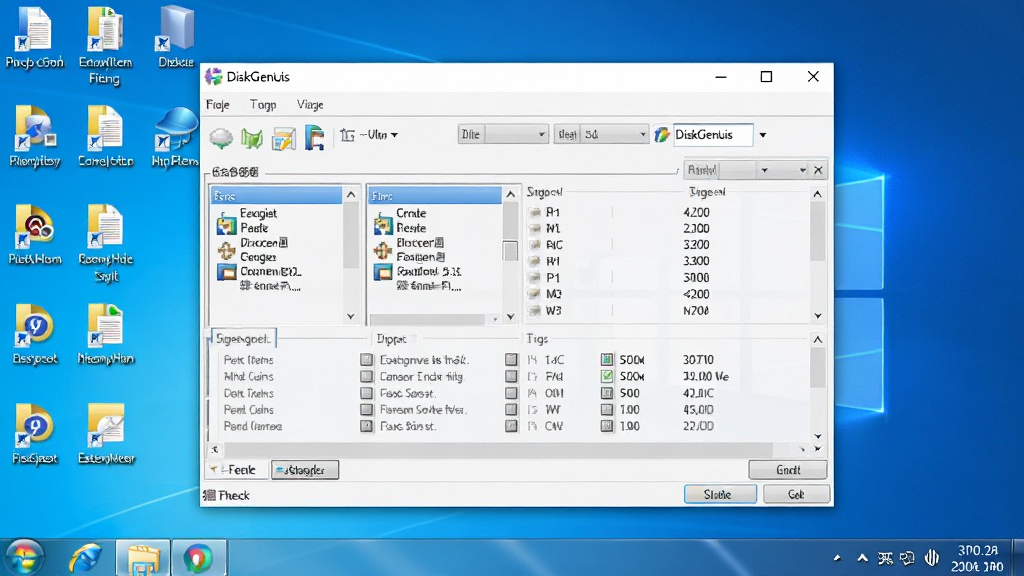The width and height of the screenshot is (1024, 576).
Task: Open the Rlemphtoy desktop shortcut
Action: pos(35,136)
